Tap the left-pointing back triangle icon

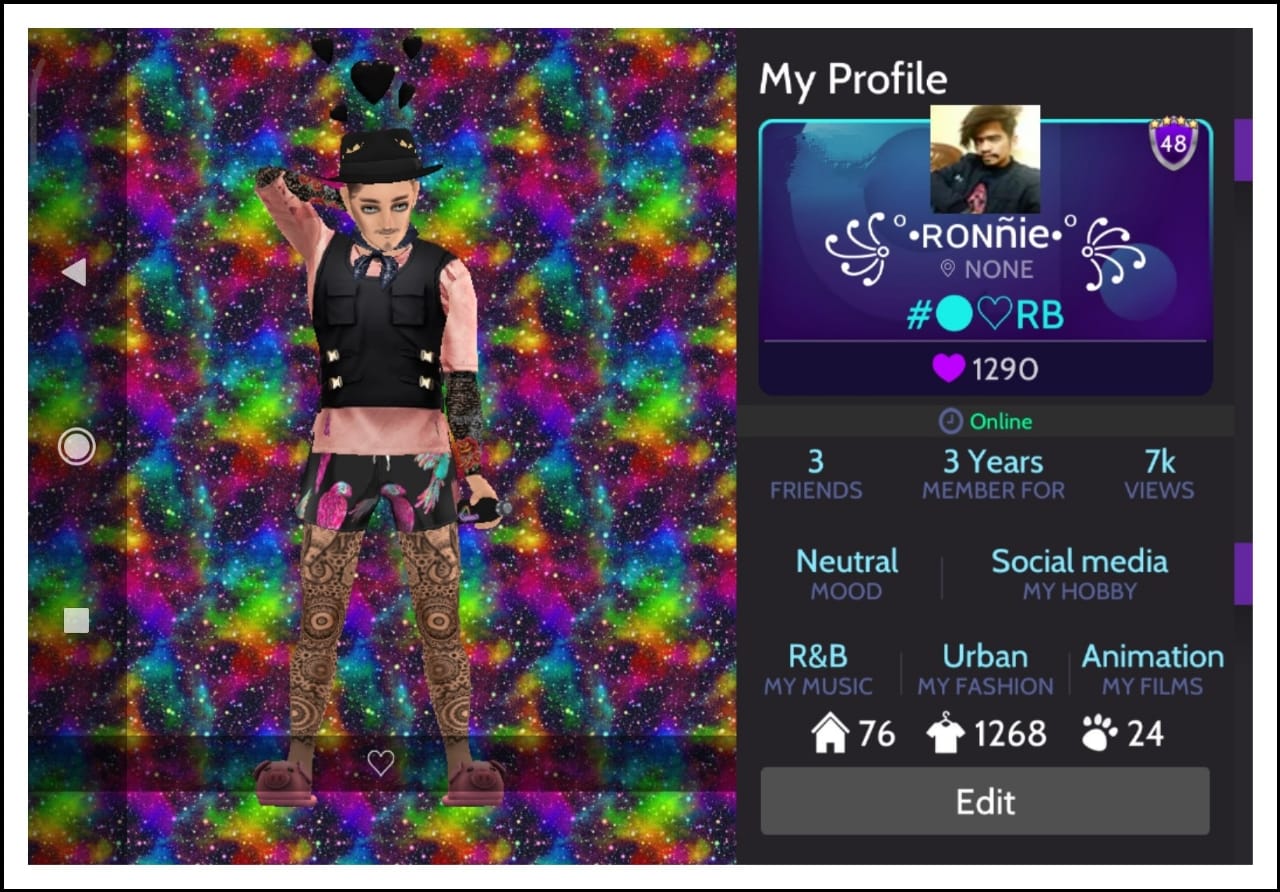[74, 271]
